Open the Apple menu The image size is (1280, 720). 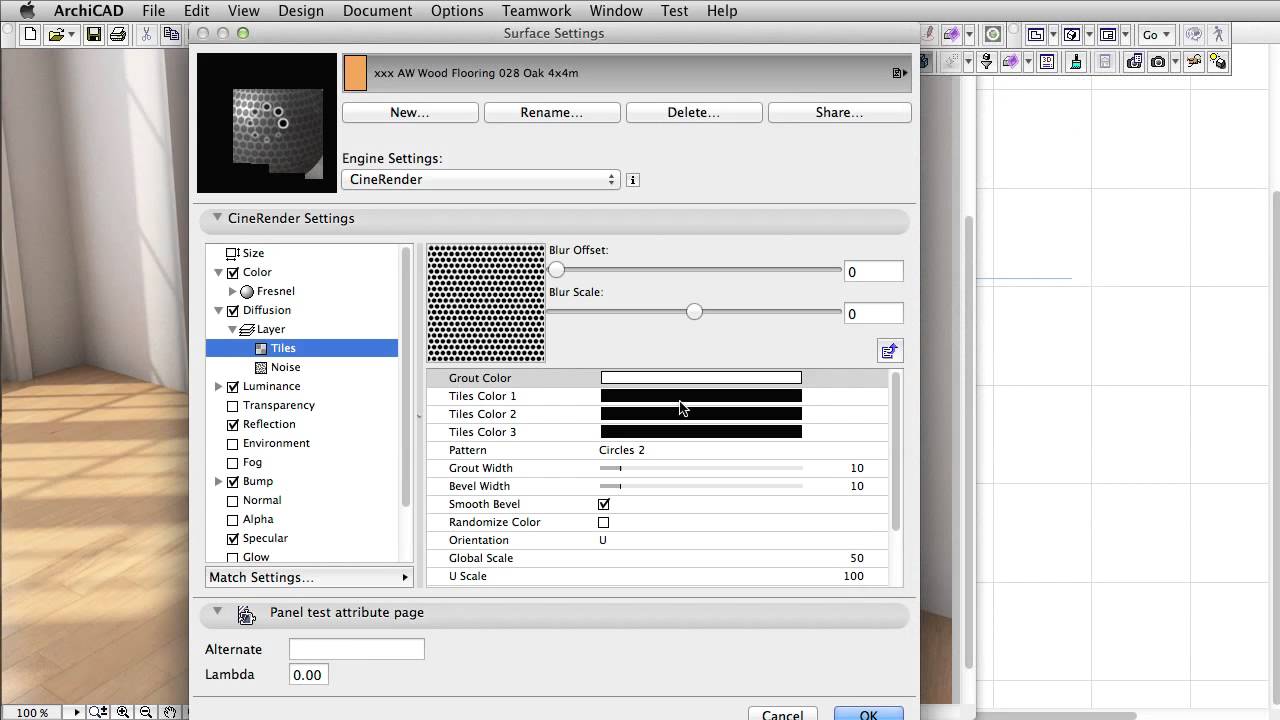[x=28, y=11]
